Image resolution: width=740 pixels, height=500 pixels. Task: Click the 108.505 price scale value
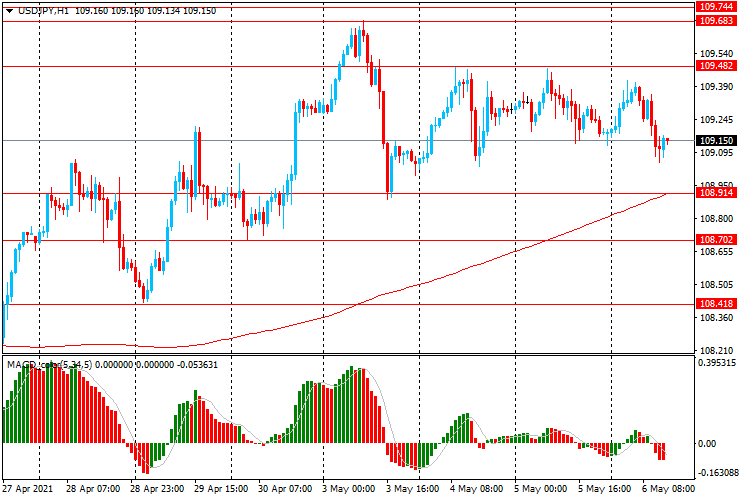point(716,285)
